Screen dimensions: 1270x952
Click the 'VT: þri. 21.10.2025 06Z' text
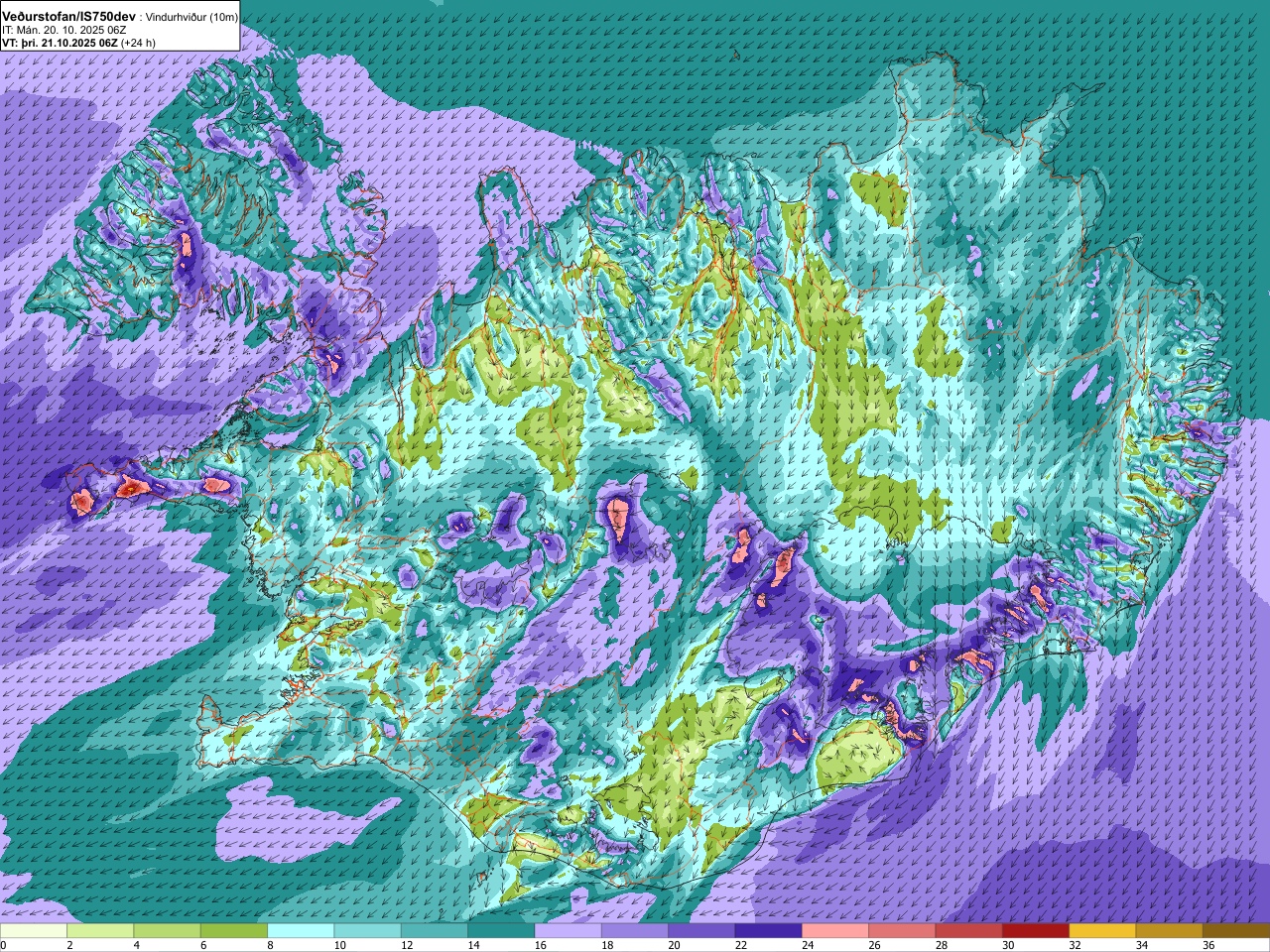[60, 43]
